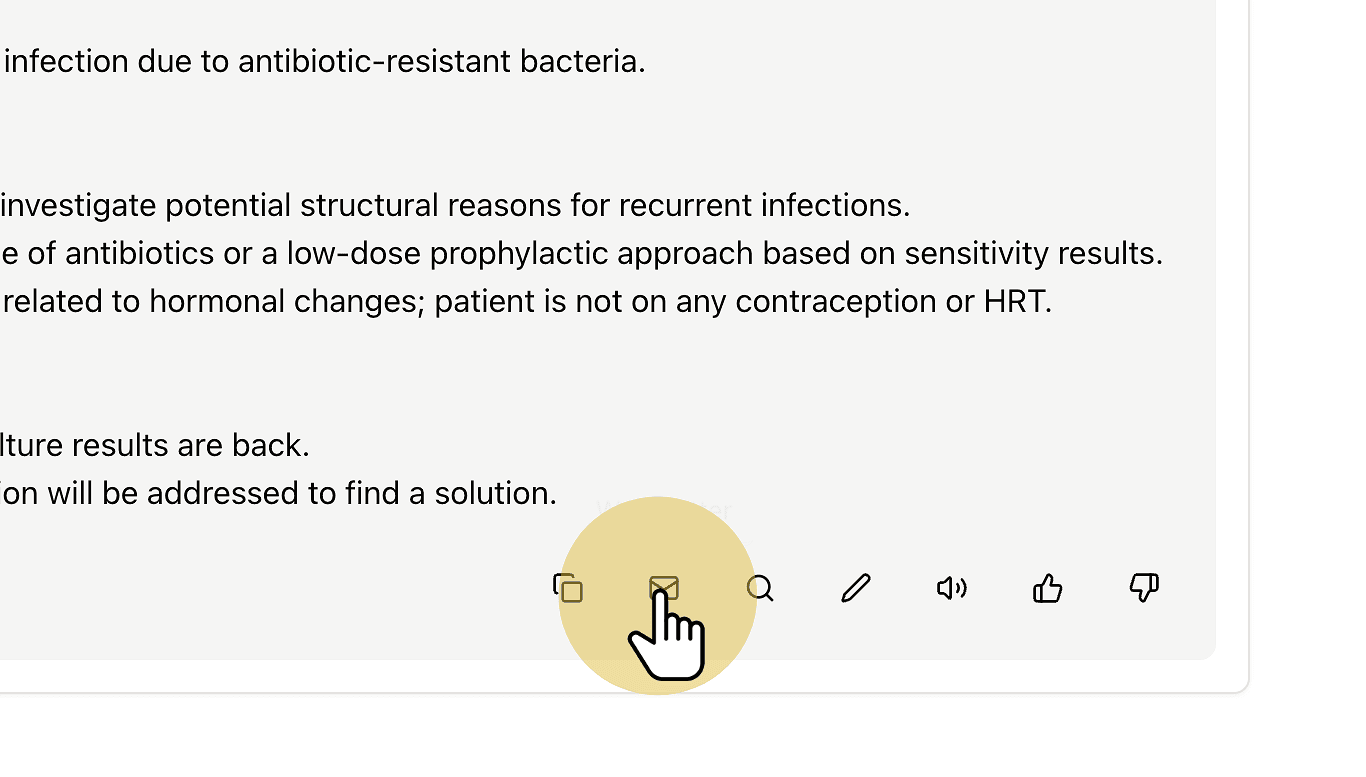Open search with the magnifying glass icon
The width and height of the screenshot is (1366, 777).
(x=760, y=588)
